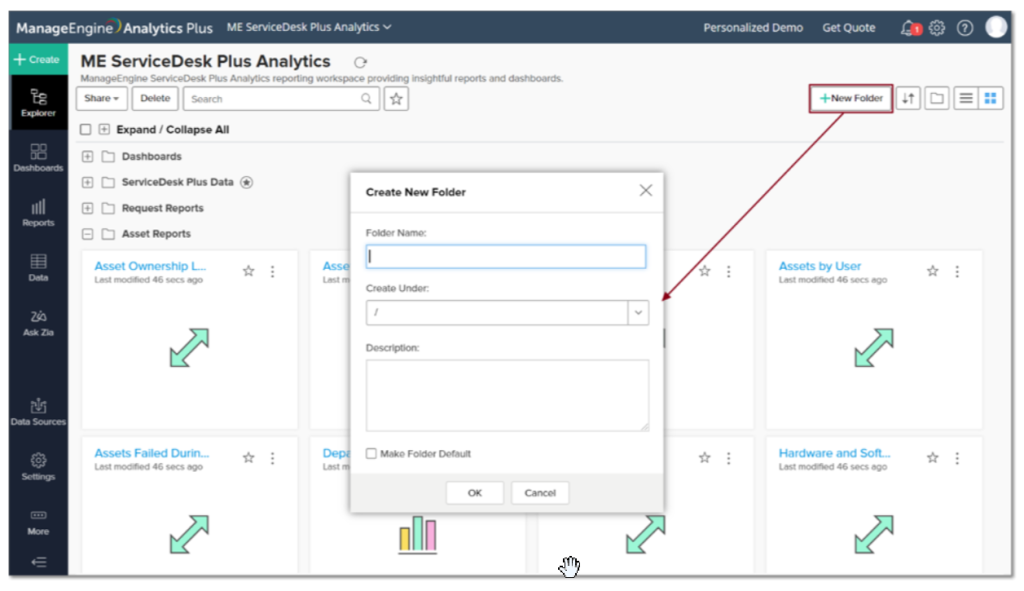Image resolution: width=1024 pixels, height=591 pixels.
Task: Open the Dashboards sidebar icon
Action: point(38,156)
